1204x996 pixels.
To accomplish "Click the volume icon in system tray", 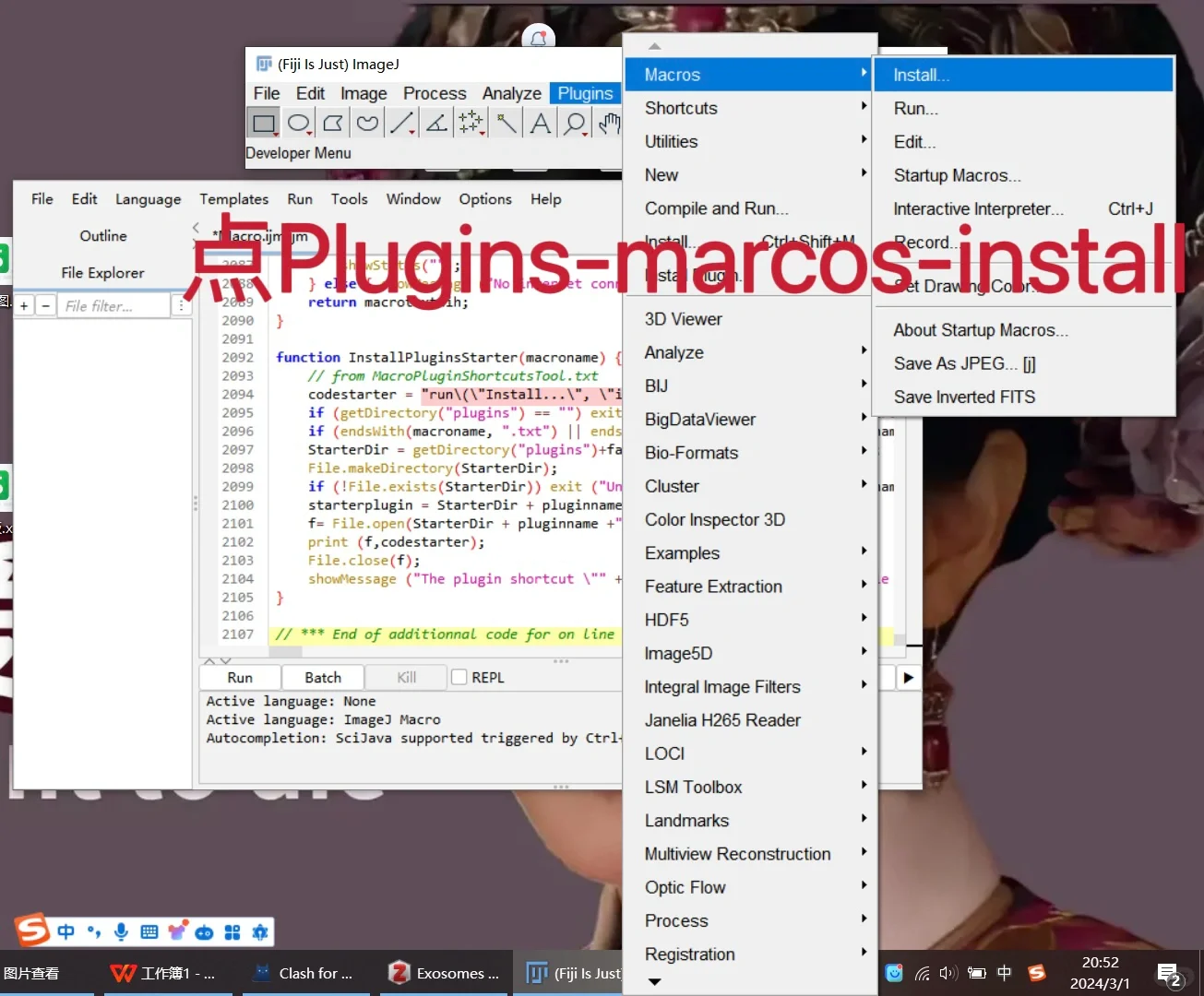I will tap(948, 973).
